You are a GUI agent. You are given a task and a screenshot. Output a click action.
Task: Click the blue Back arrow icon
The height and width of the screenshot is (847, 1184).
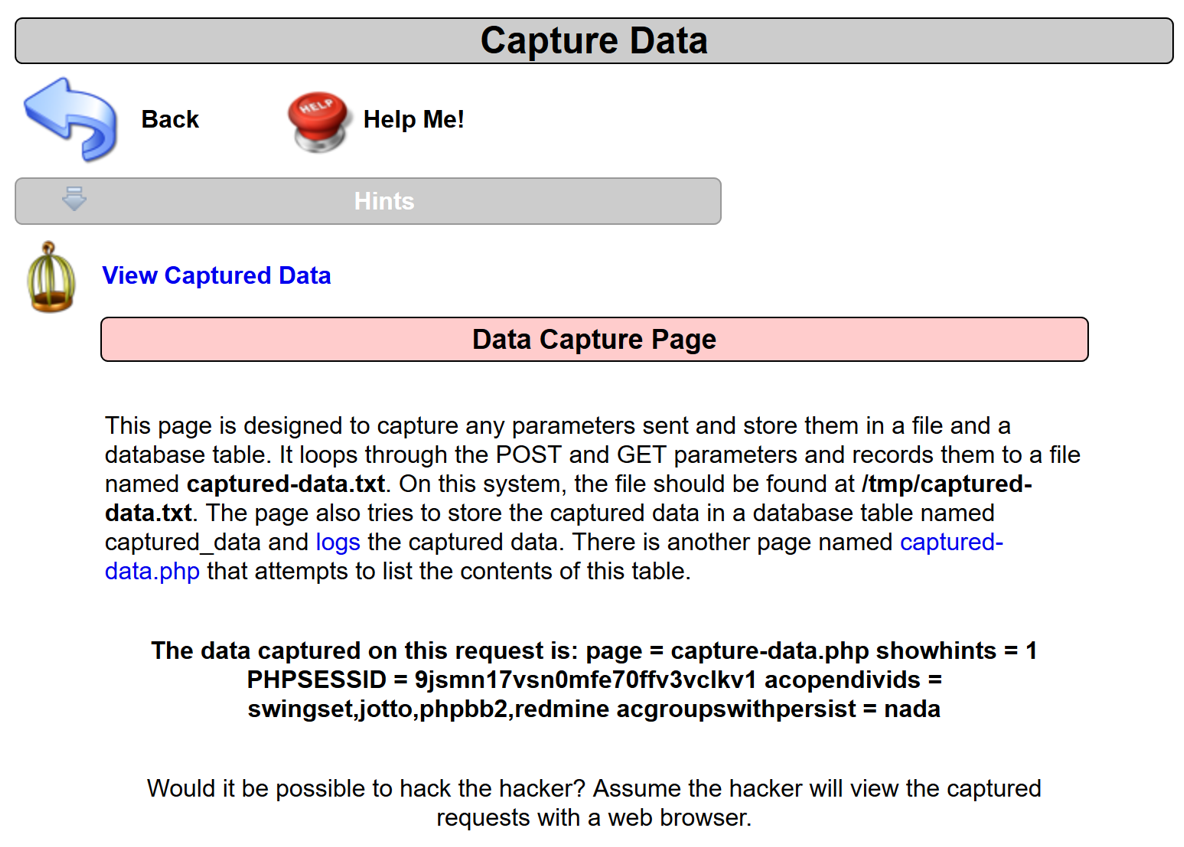tap(70, 119)
